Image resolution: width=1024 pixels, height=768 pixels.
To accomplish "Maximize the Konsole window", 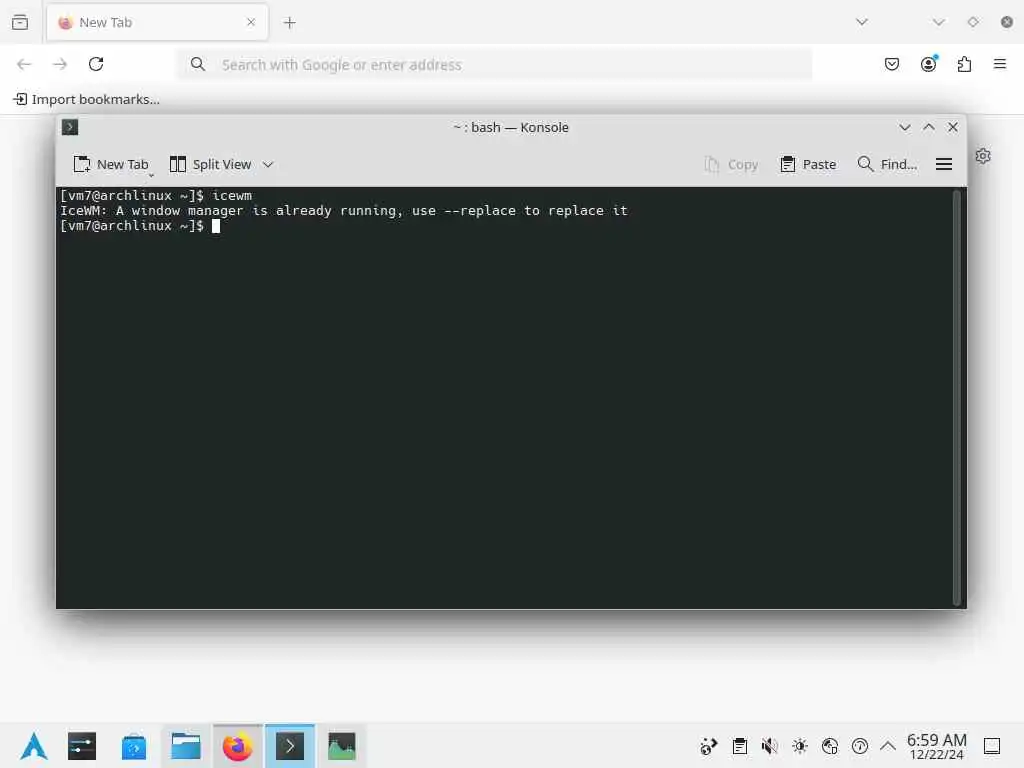I will pyautogui.click(x=929, y=127).
